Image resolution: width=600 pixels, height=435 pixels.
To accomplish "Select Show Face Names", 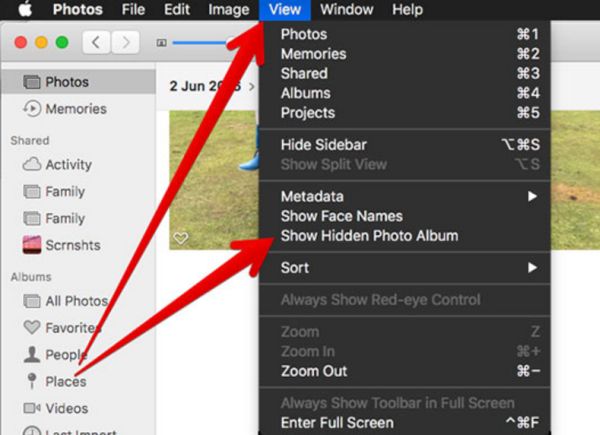I will click(x=405, y=216).
